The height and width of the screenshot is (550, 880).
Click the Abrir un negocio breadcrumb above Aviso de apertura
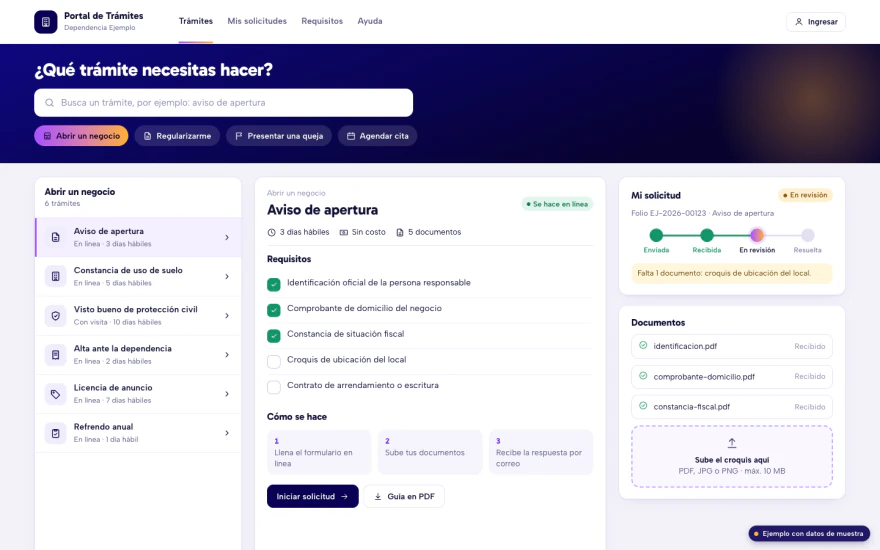296,193
